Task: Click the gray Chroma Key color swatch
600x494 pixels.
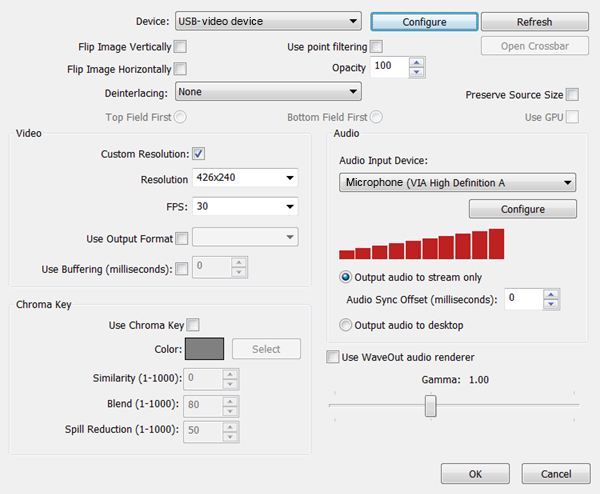Action: (204, 349)
